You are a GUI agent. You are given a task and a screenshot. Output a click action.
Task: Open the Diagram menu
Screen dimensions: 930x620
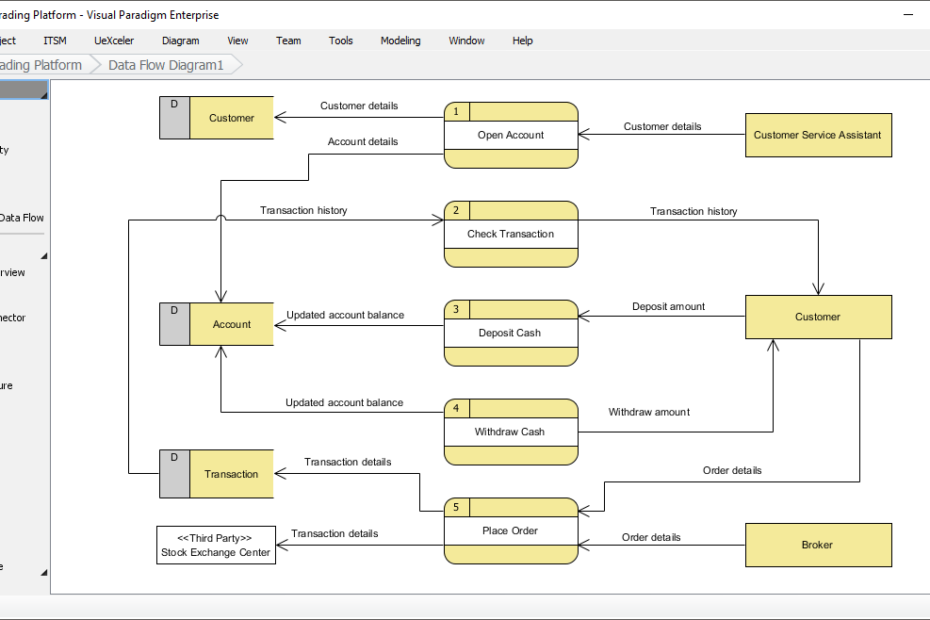[x=180, y=40]
